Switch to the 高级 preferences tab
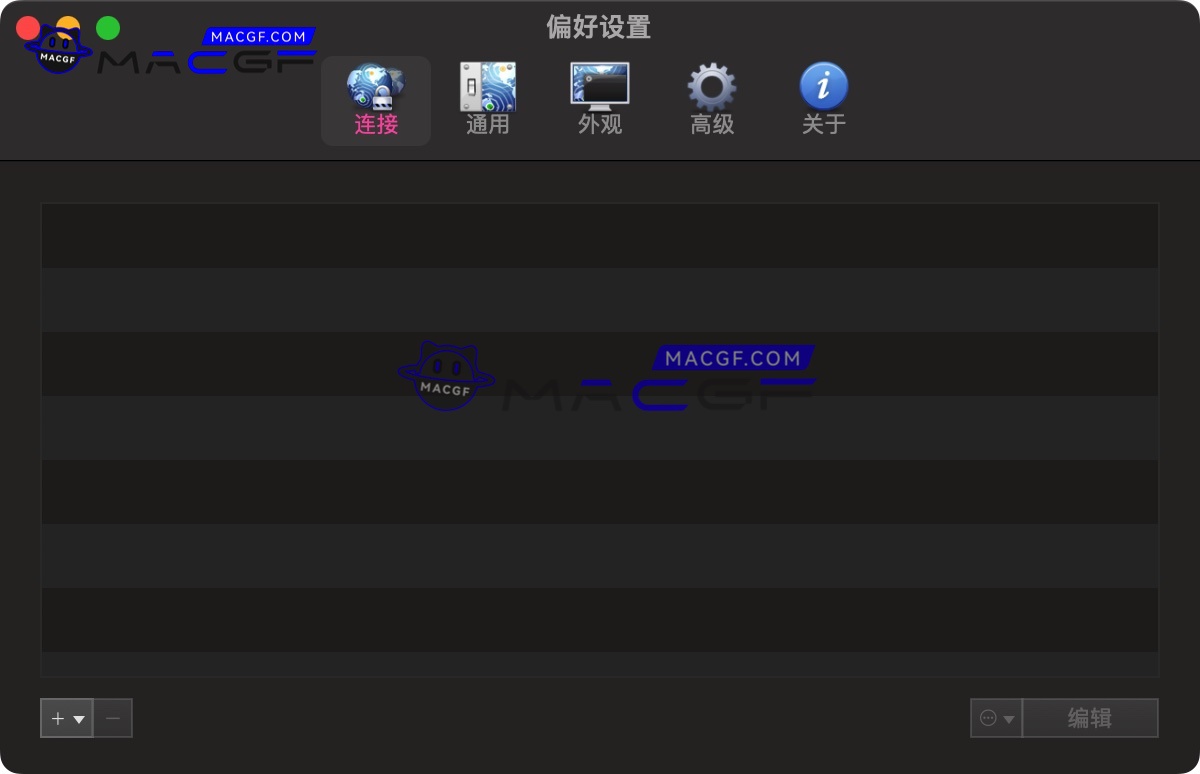 pos(711,98)
